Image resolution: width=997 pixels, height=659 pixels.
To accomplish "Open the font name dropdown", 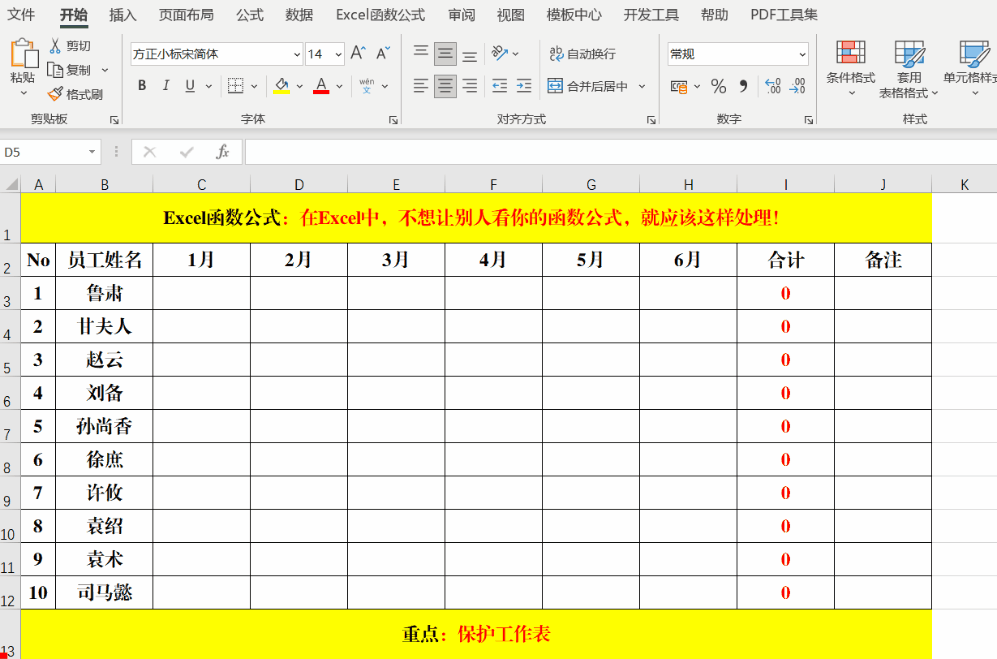I will 296,54.
